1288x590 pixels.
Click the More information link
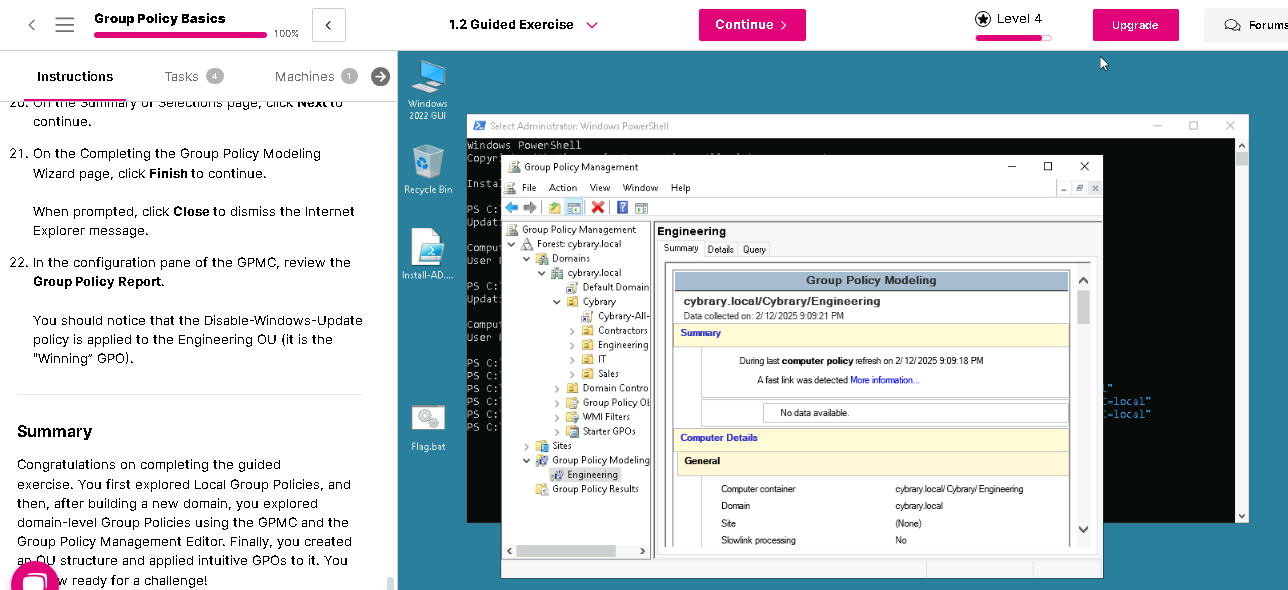(884, 380)
